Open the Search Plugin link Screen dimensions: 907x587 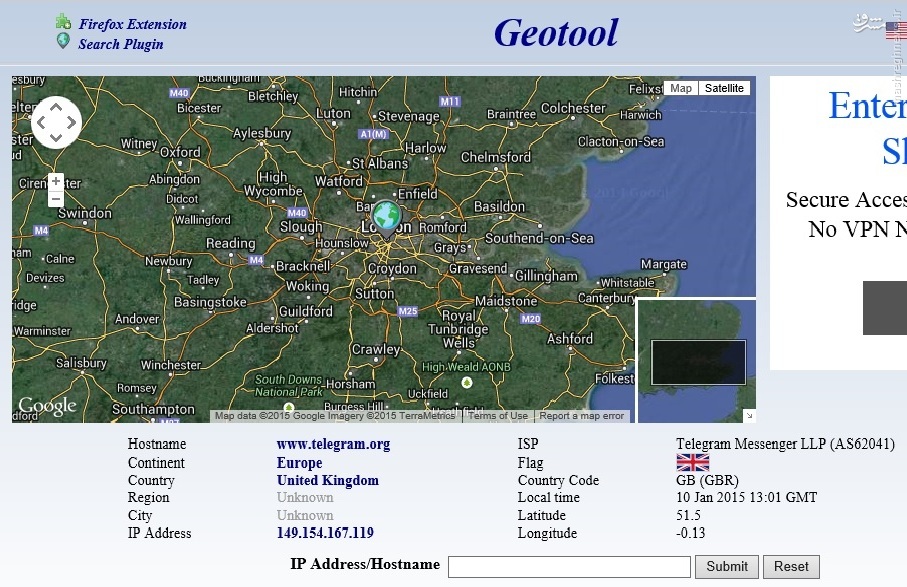(x=121, y=45)
